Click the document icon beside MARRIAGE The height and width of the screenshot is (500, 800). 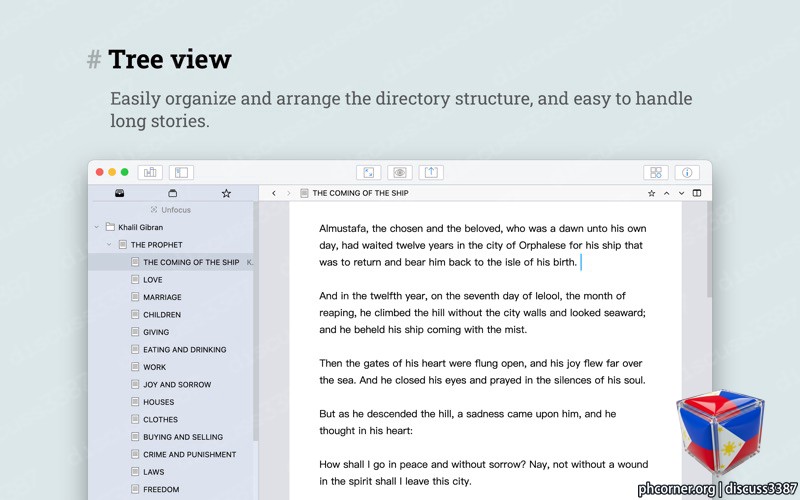coord(135,296)
